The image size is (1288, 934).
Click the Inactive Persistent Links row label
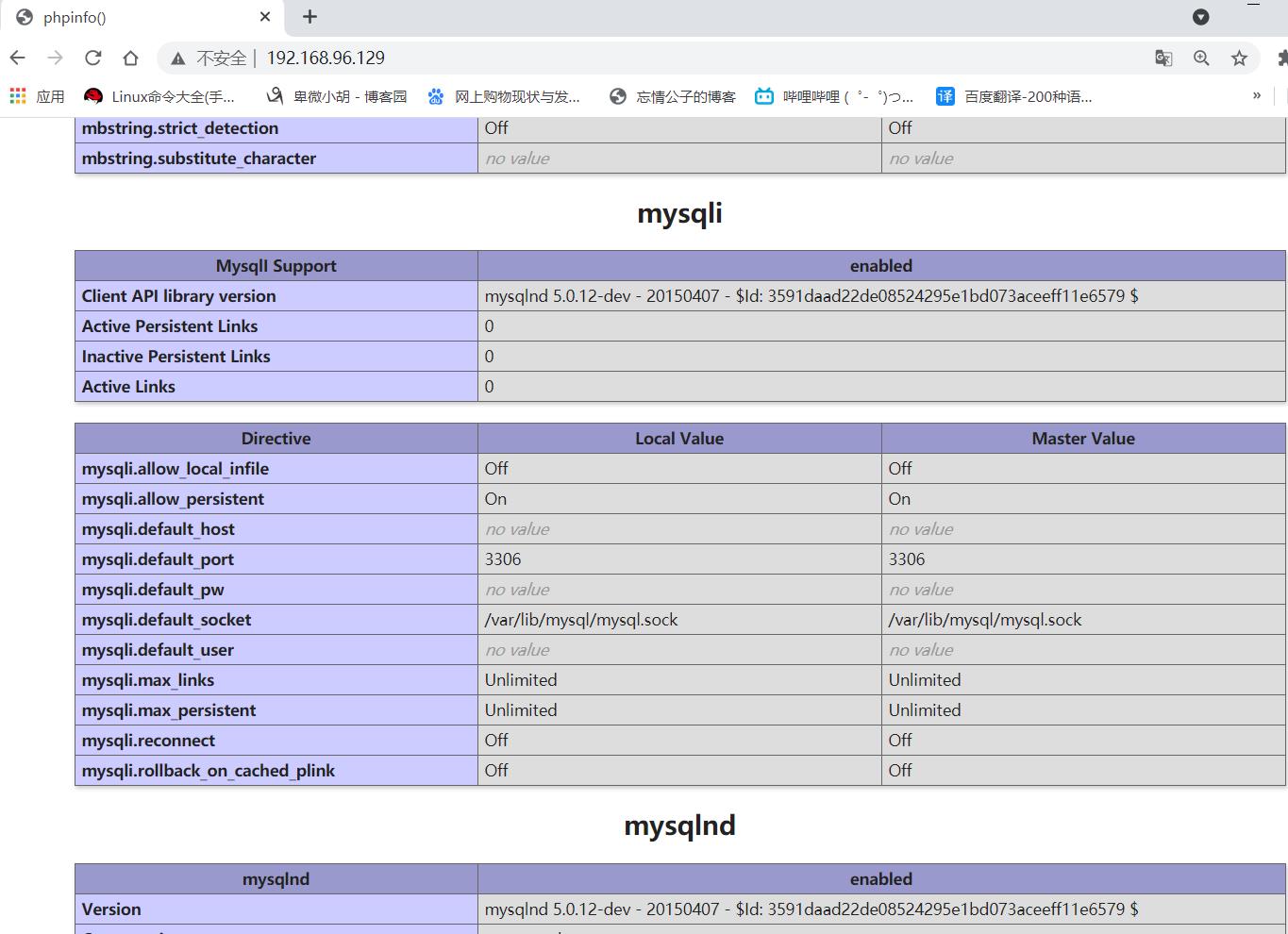[176, 357]
